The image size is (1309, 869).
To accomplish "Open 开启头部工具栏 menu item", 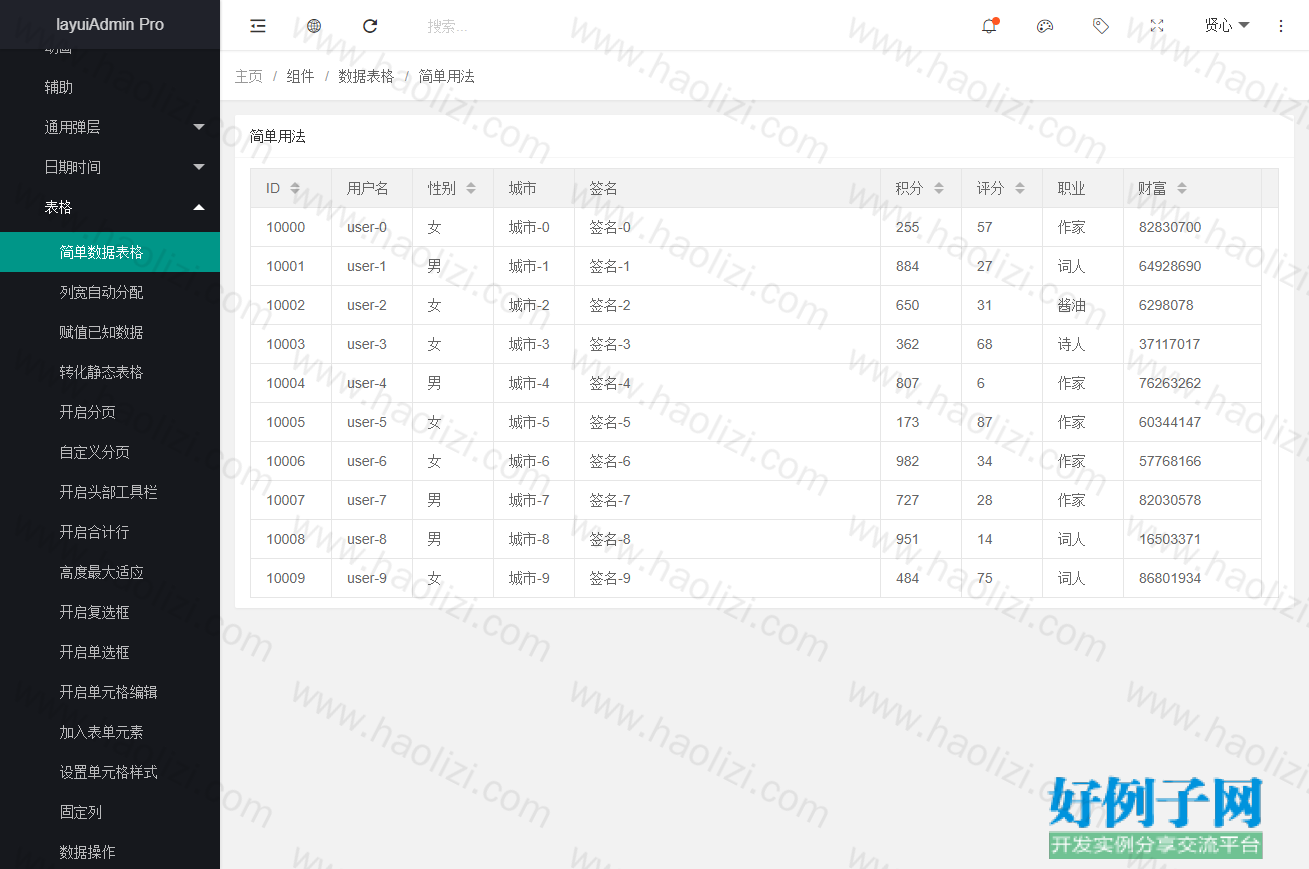I will point(110,492).
